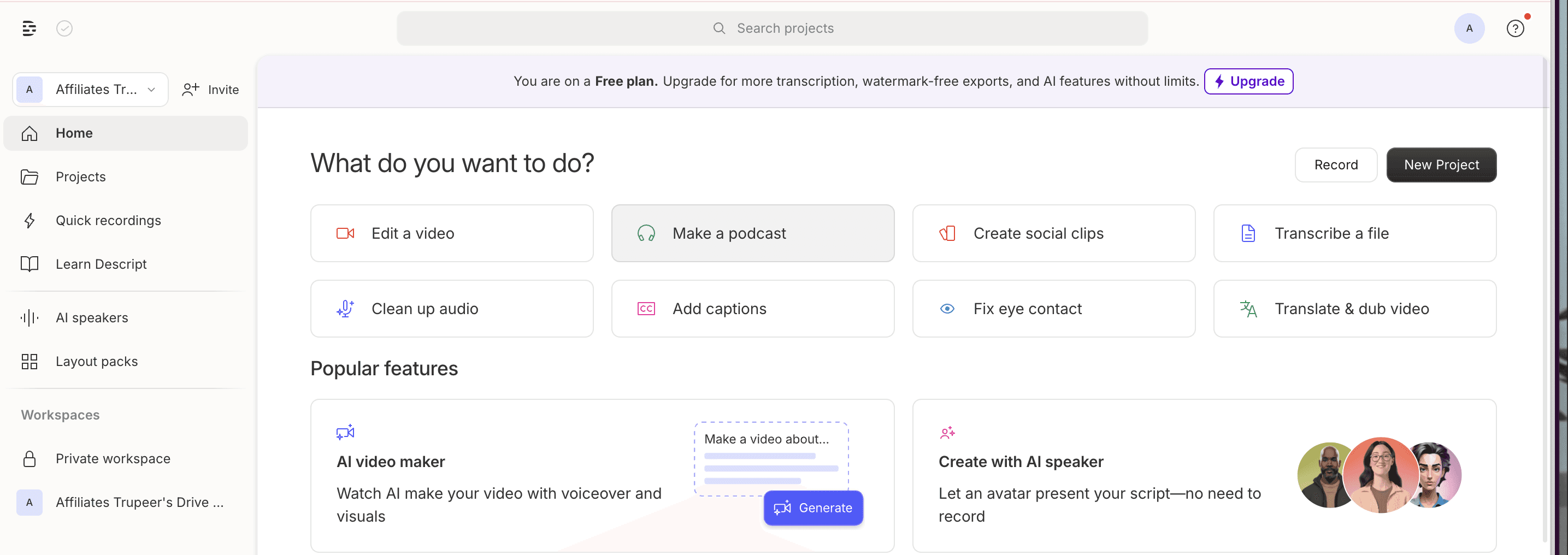Open the account avatar menu top right

click(1469, 28)
